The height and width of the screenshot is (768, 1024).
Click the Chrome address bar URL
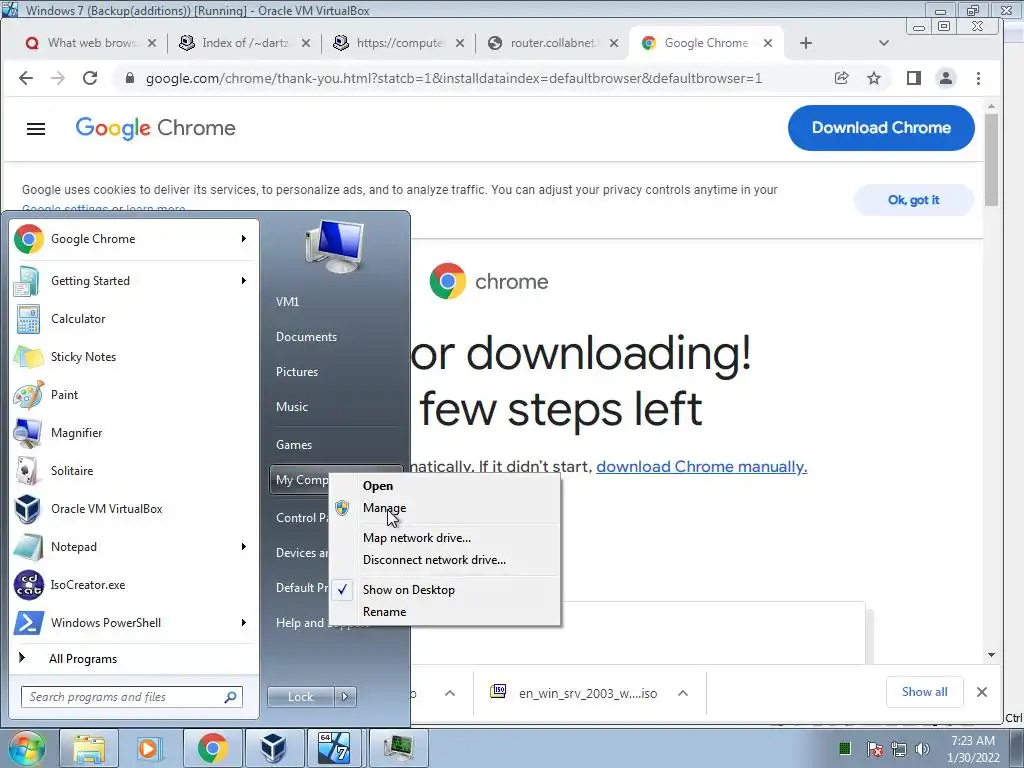pos(454,78)
